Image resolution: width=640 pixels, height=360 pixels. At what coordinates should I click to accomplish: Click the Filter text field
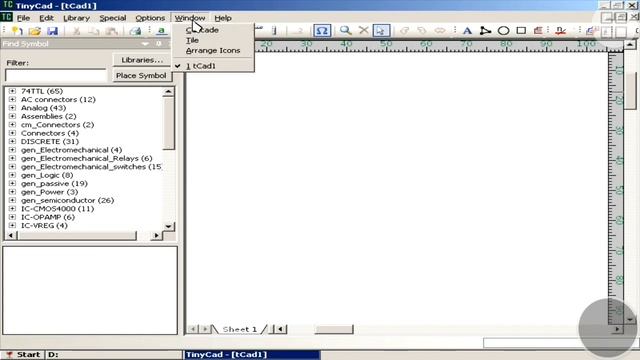coord(56,75)
